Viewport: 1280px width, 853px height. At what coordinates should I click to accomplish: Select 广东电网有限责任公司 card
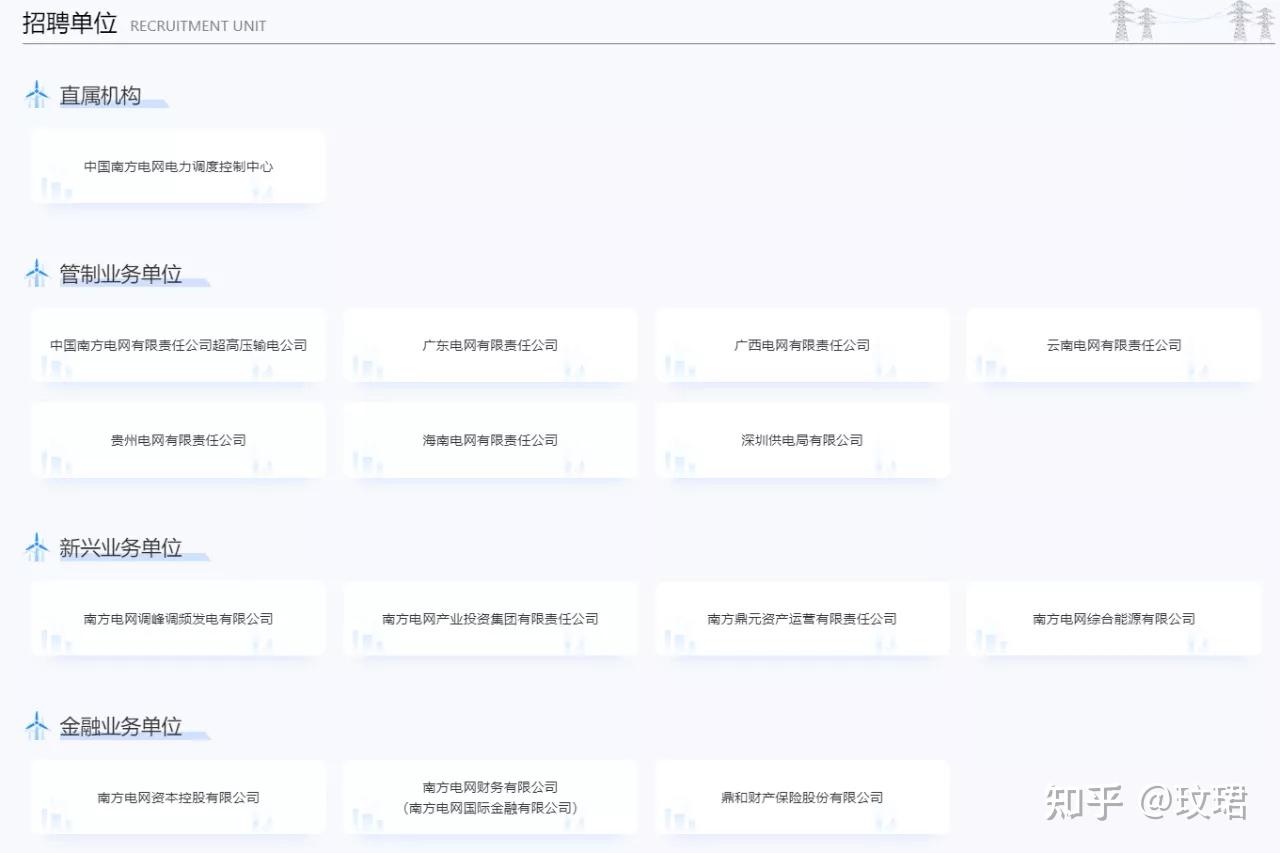(x=490, y=345)
